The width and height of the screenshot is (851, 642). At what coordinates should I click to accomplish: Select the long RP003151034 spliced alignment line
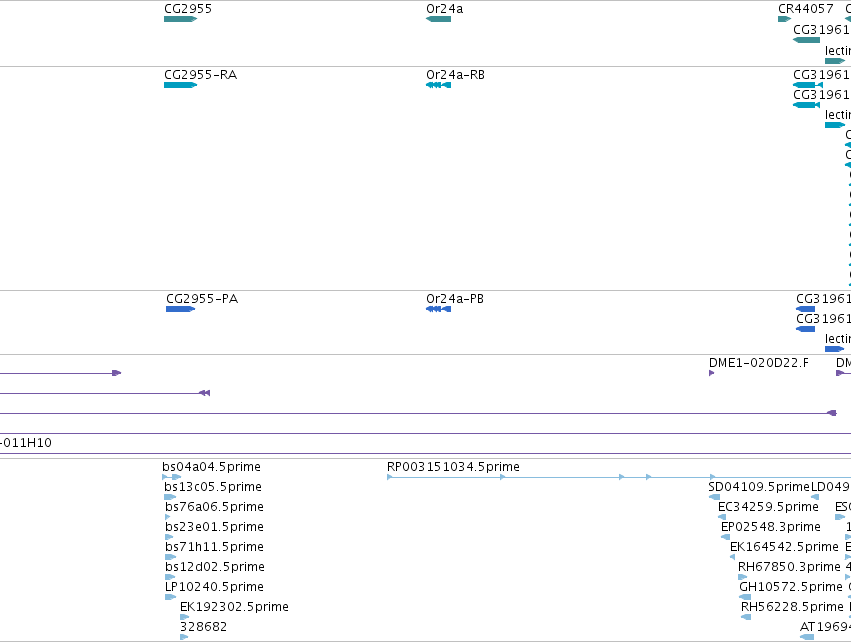pyautogui.click(x=551, y=477)
